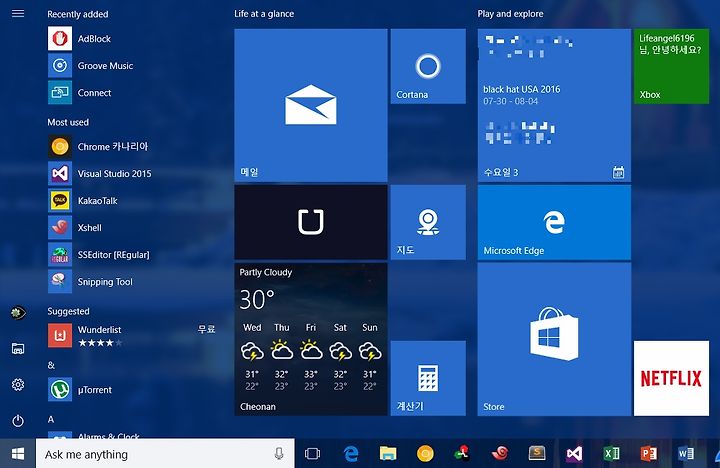720x468 pixels.
Task: Click the microphone icon in search box
Action: (279, 454)
